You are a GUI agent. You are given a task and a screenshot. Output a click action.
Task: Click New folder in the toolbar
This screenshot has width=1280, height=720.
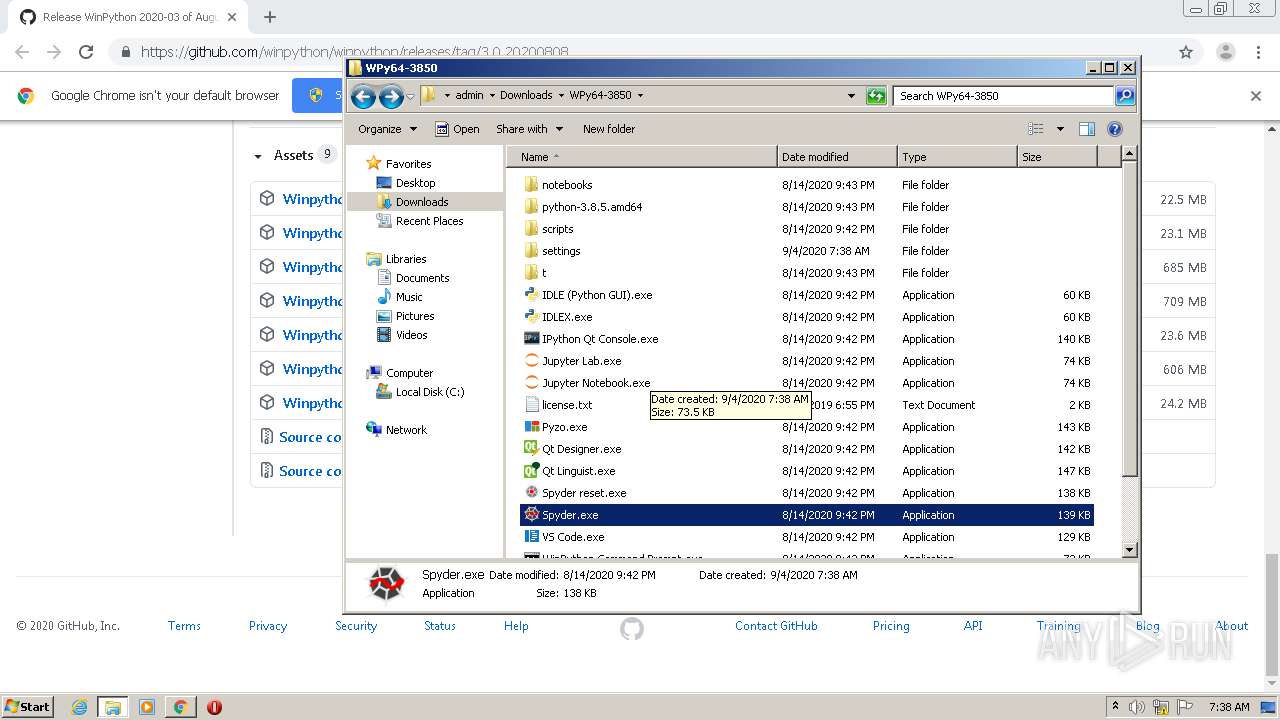click(609, 129)
